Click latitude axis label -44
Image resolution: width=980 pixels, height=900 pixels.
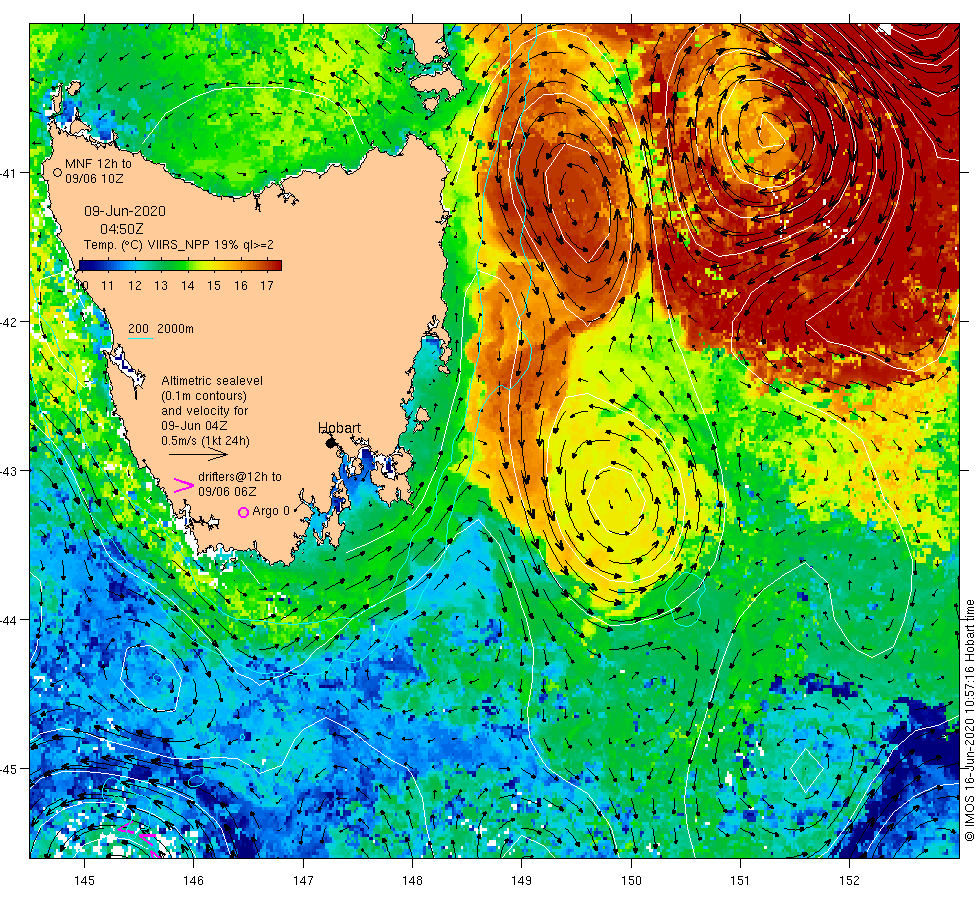(x=10, y=619)
